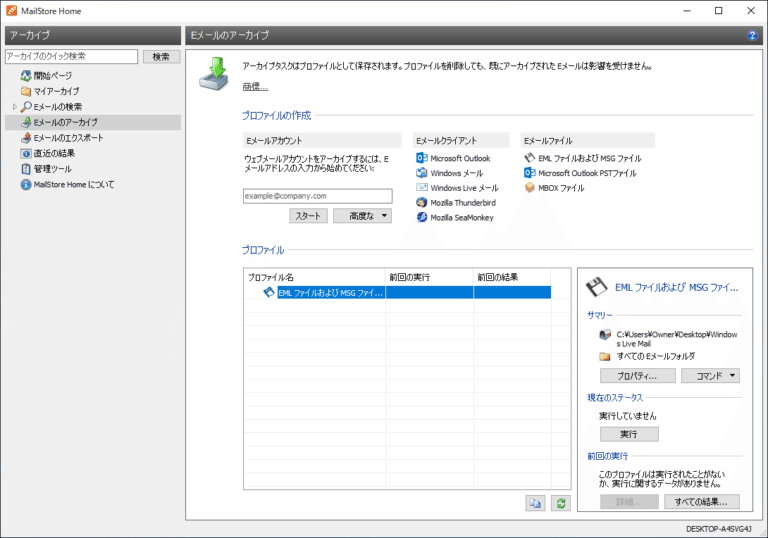This screenshot has height=538, width=768.
Task: Click the floppy disk icon in details panel
Action: pos(597,287)
